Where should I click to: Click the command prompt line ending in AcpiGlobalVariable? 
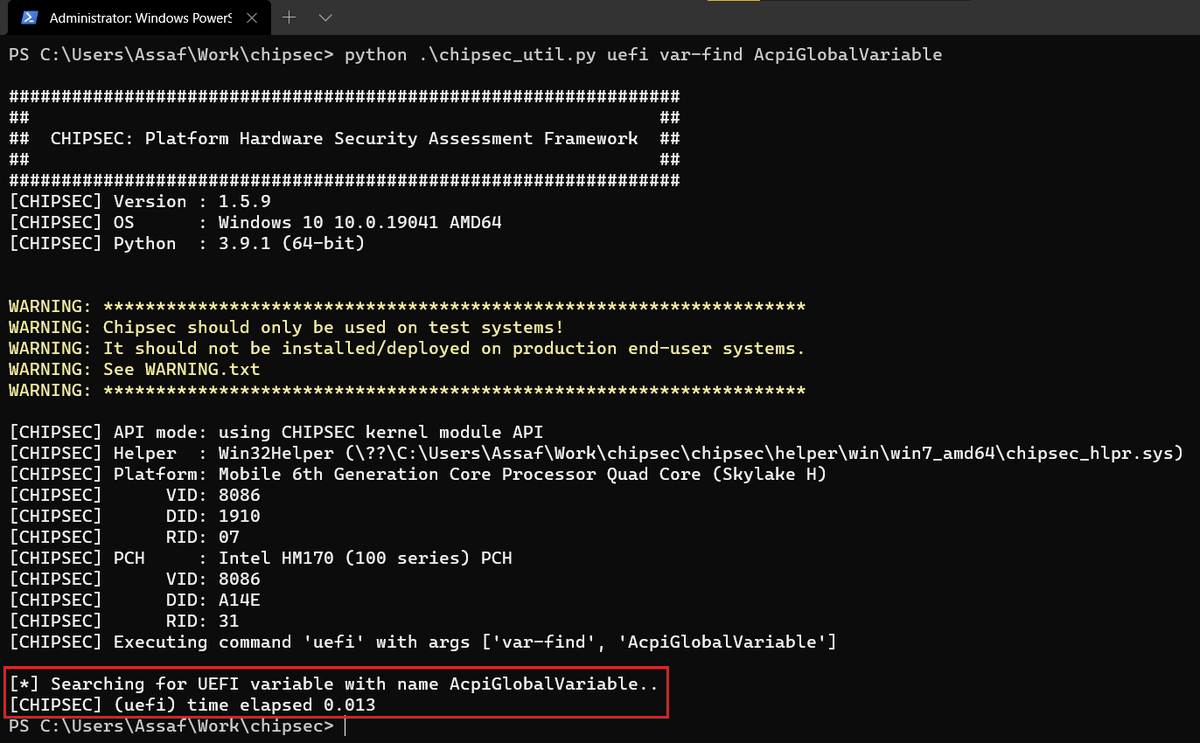pyautogui.click(x=475, y=55)
